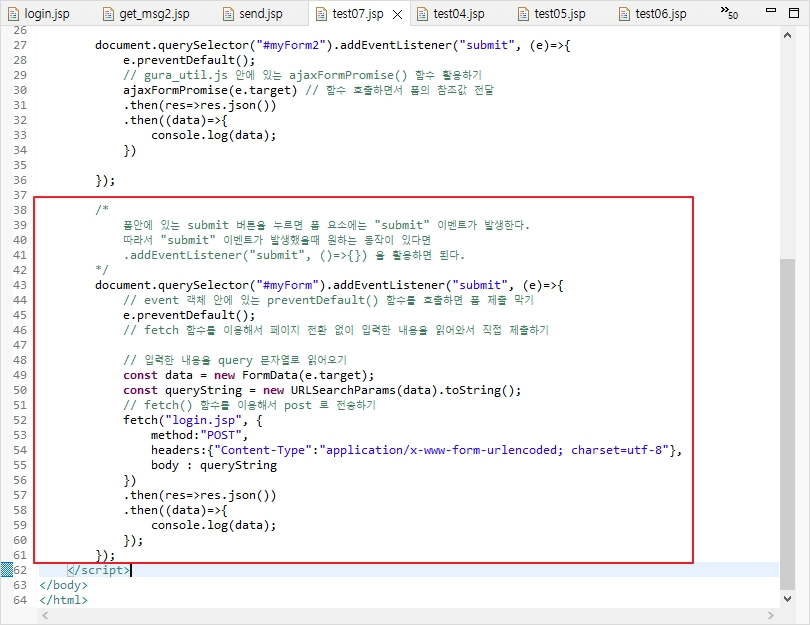Click console.log(data); on line 33

(214, 135)
